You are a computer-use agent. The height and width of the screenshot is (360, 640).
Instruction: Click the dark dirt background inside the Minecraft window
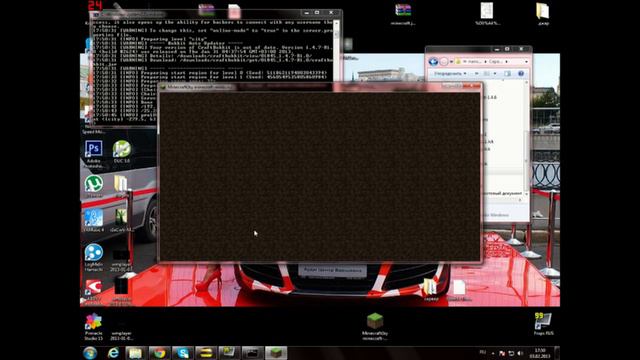click(x=320, y=176)
